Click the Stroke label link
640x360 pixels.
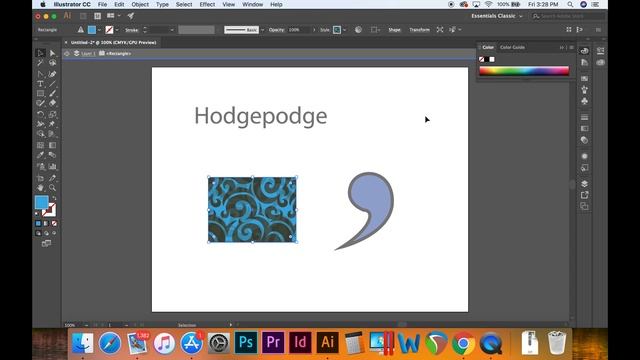(131, 30)
